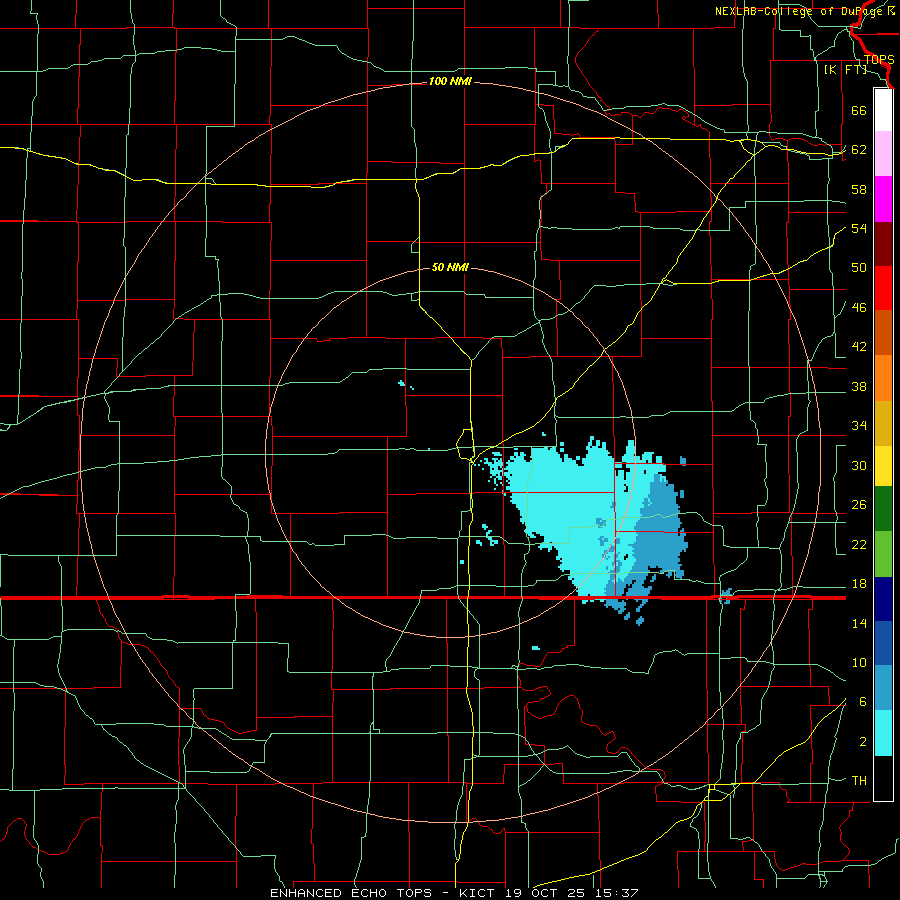Click the "50" legend value

859,268
